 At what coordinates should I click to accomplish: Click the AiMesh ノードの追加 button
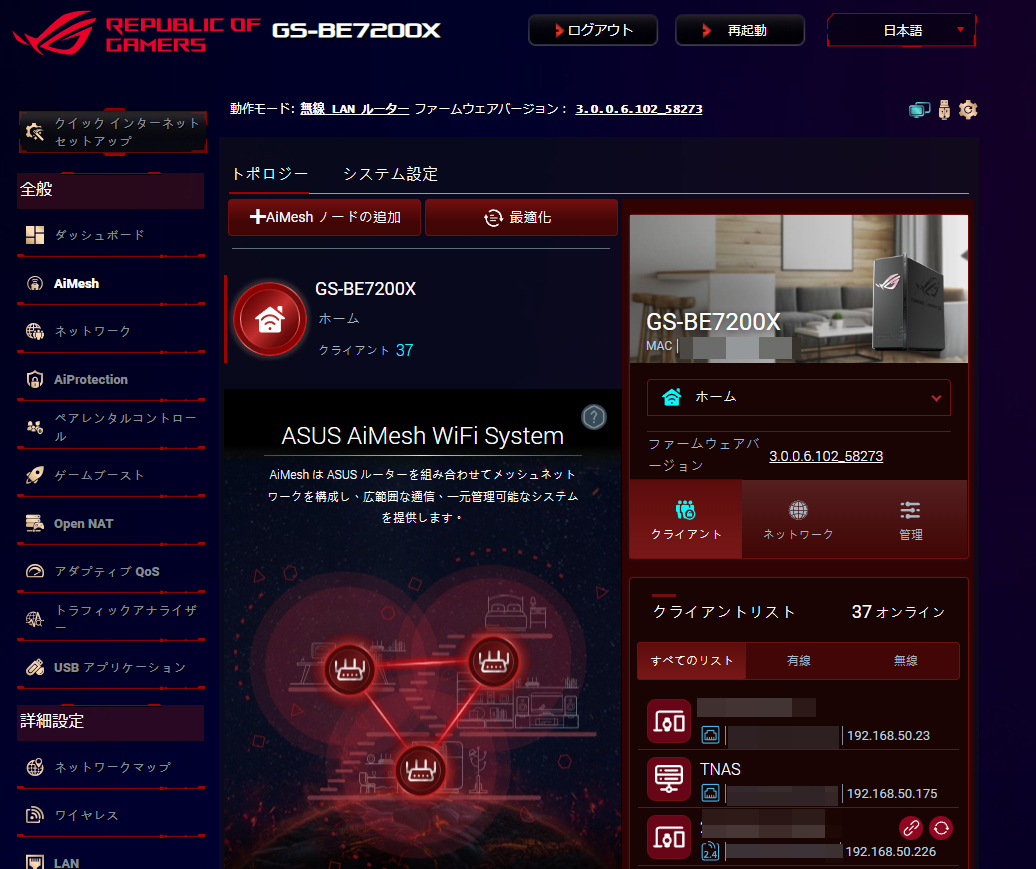(325, 217)
